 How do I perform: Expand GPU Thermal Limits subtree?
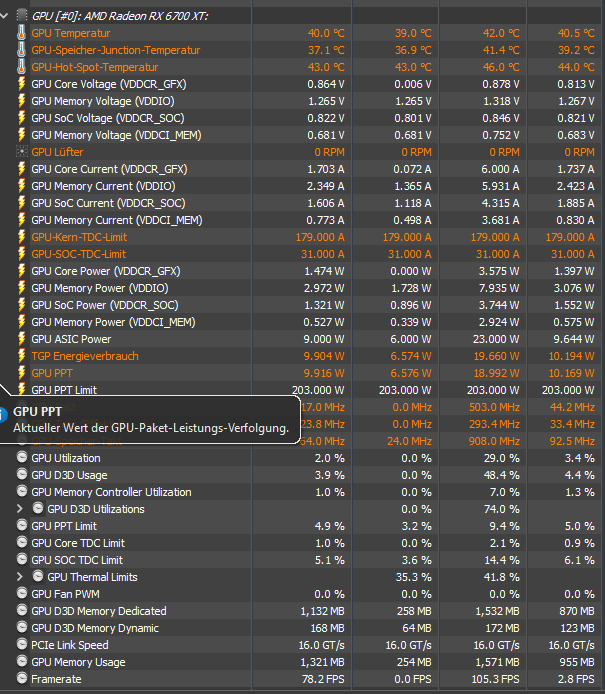(x=19, y=577)
